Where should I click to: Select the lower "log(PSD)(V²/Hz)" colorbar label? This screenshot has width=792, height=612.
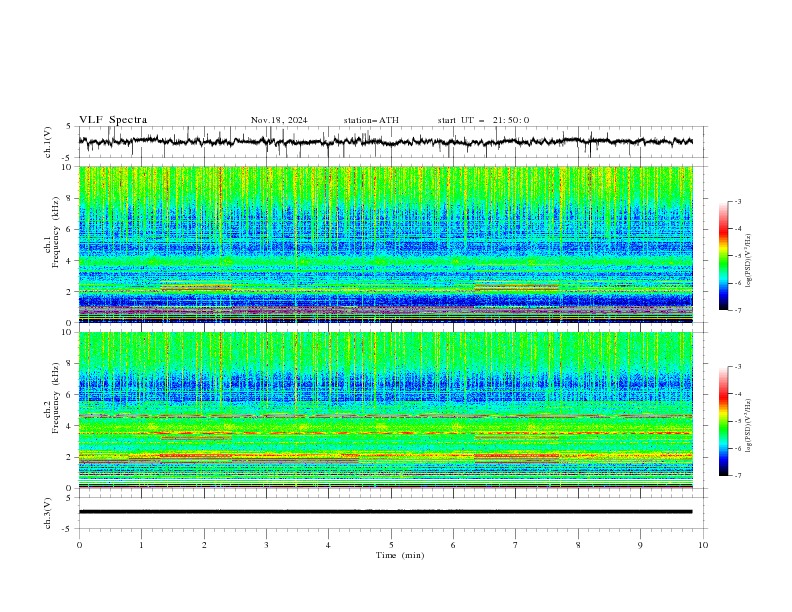[748, 425]
